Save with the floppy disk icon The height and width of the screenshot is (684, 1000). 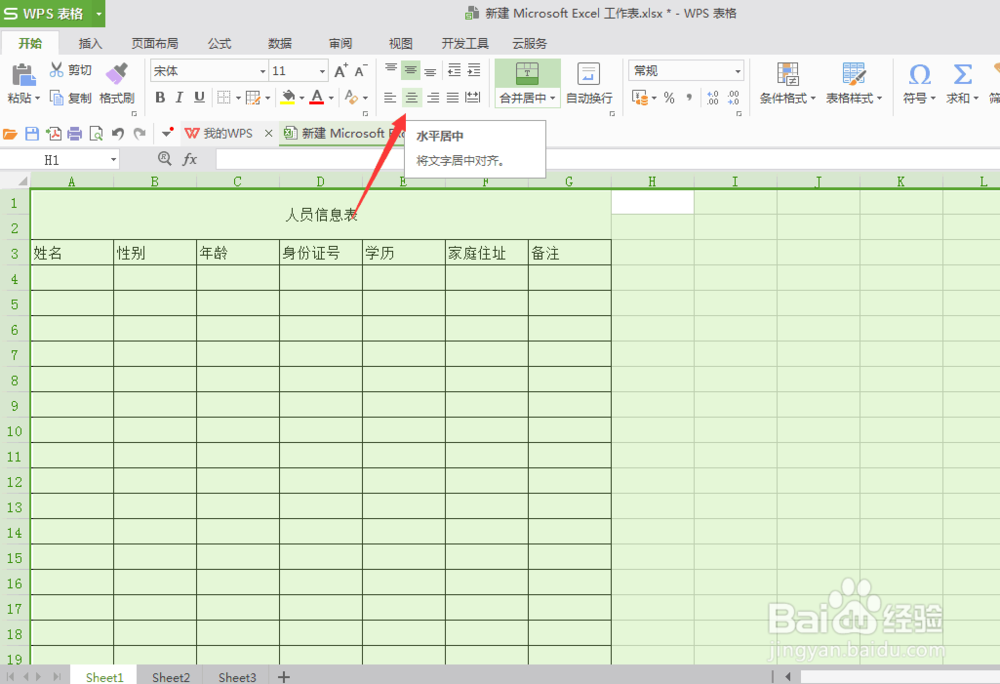click(32, 133)
